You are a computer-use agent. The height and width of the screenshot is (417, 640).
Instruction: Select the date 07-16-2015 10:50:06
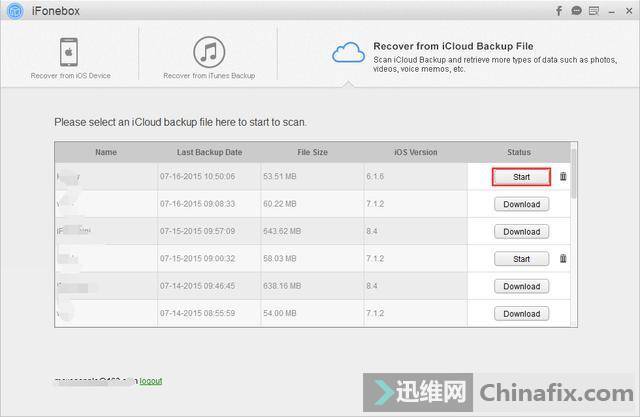[198, 176]
